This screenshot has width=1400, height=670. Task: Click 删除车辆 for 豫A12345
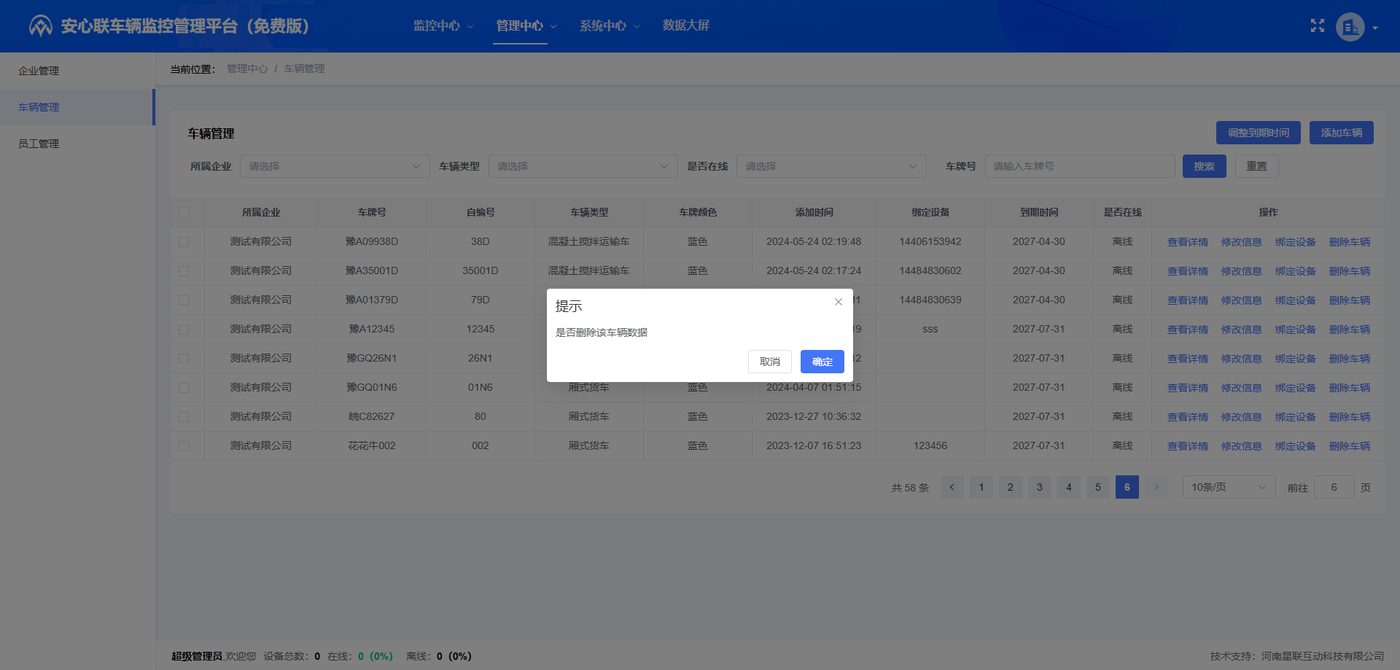coord(1349,329)
